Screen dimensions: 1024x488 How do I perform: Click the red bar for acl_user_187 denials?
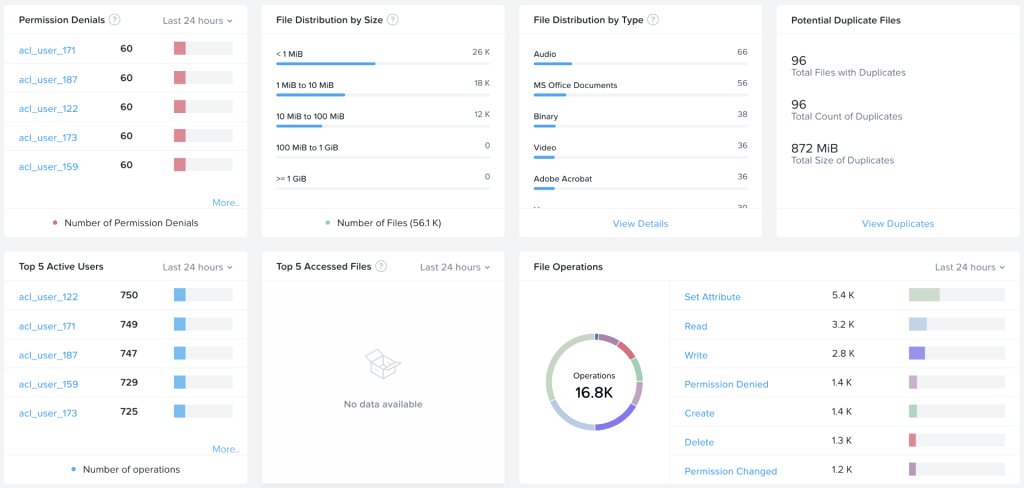tap(180, 78)
